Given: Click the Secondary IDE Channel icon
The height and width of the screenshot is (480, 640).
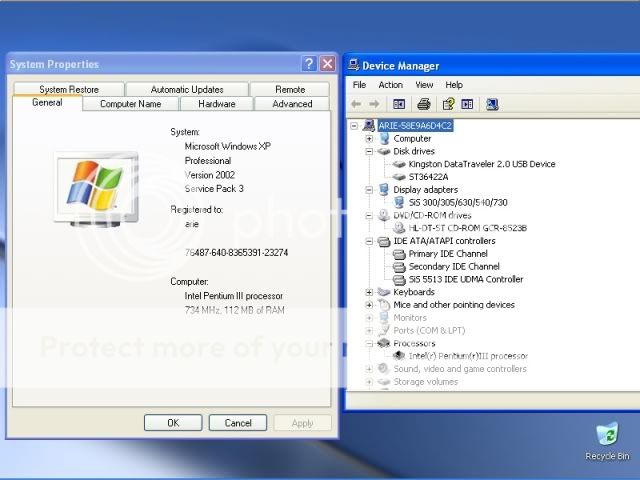Looking at the screenshot, I should click(399, 267).
